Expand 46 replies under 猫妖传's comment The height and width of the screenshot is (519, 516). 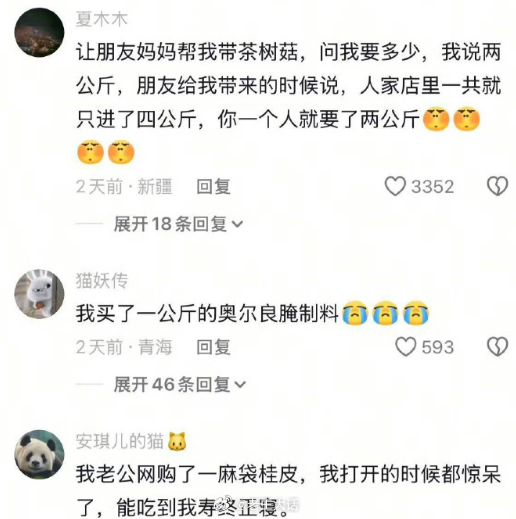(x=179, y=384)
